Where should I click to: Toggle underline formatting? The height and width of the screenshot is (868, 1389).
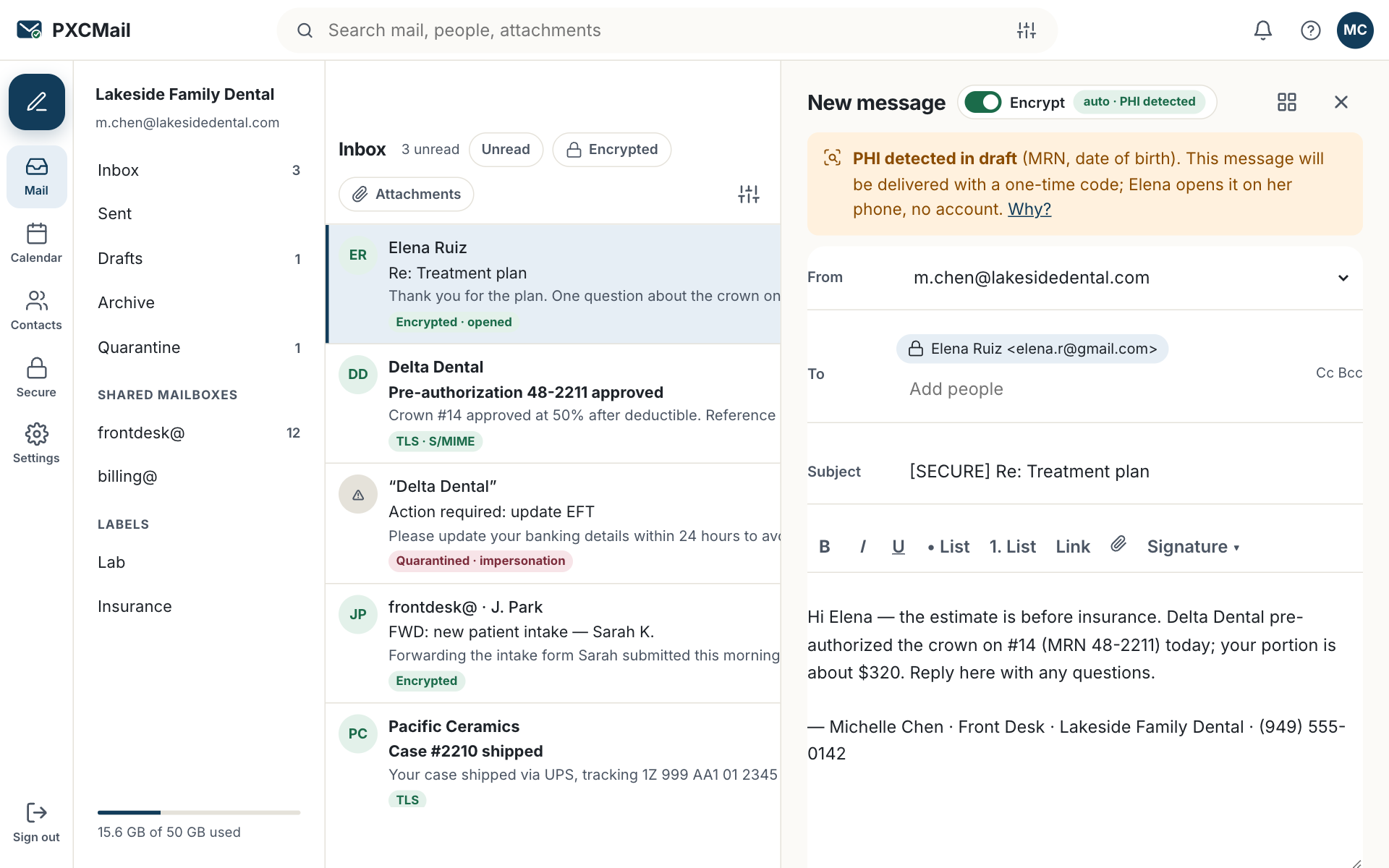(x=899, y=546)
